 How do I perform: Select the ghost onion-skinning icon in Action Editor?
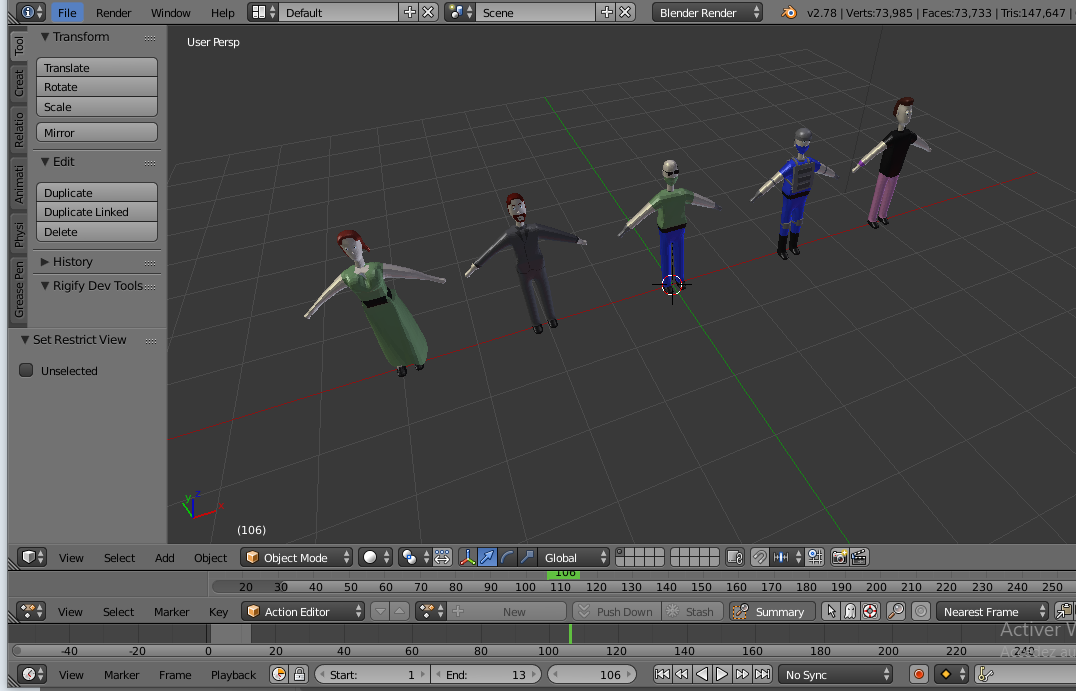pyautogui.click(x=850, y=611)
